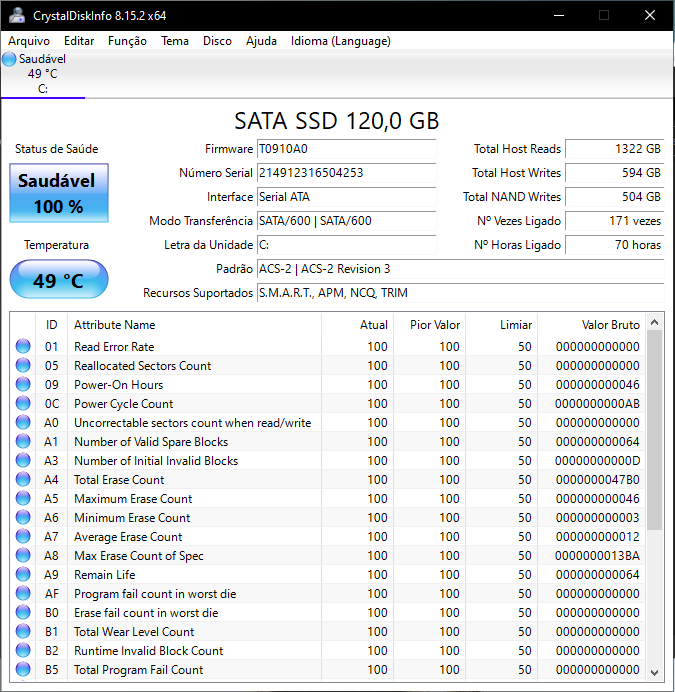Click the attribute list scroll up arrow
Image resolution: width=675 pixels, height=692 pixels.
[655, 322]
